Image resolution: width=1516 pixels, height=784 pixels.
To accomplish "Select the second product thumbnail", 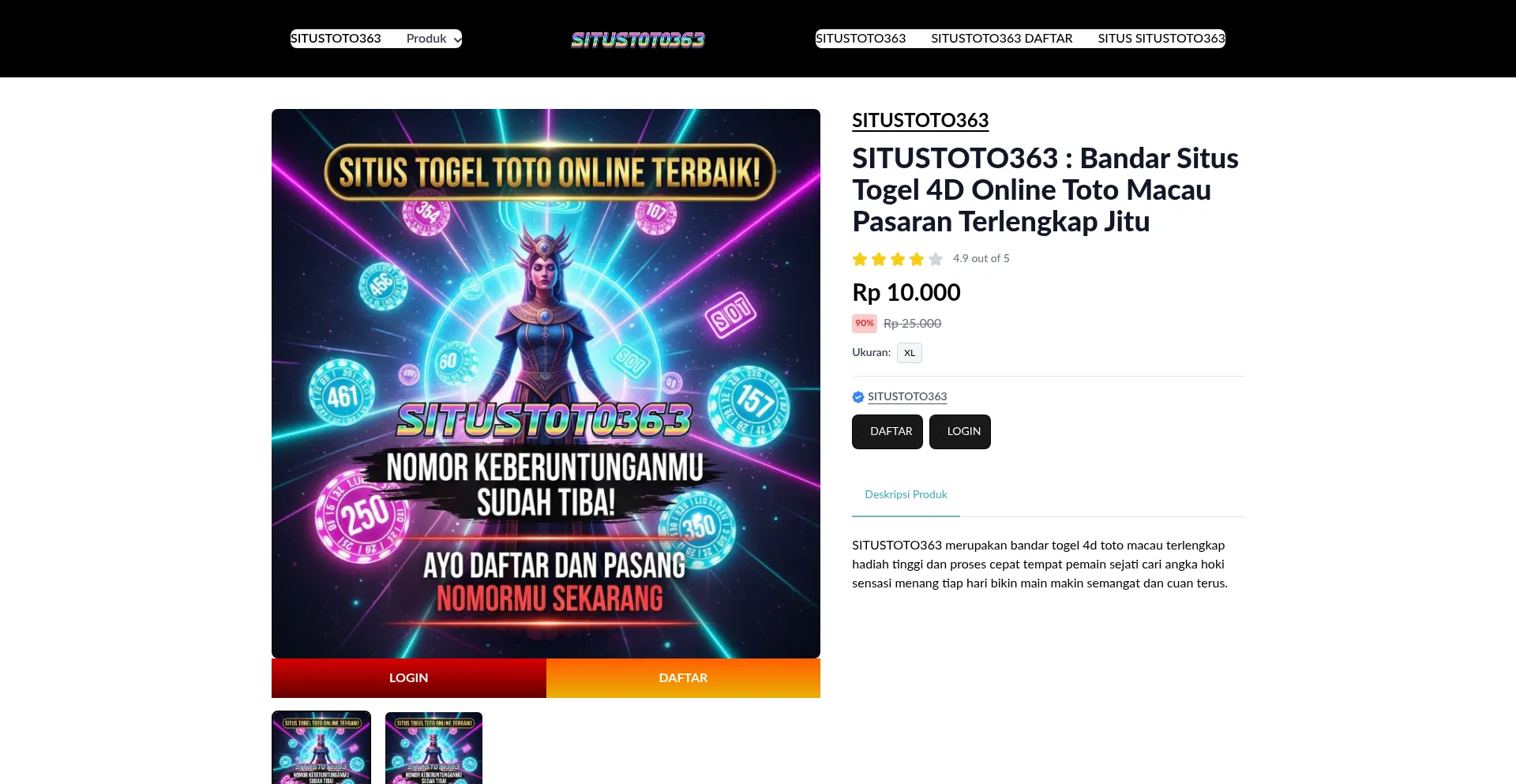I will [x=433, y=748].
